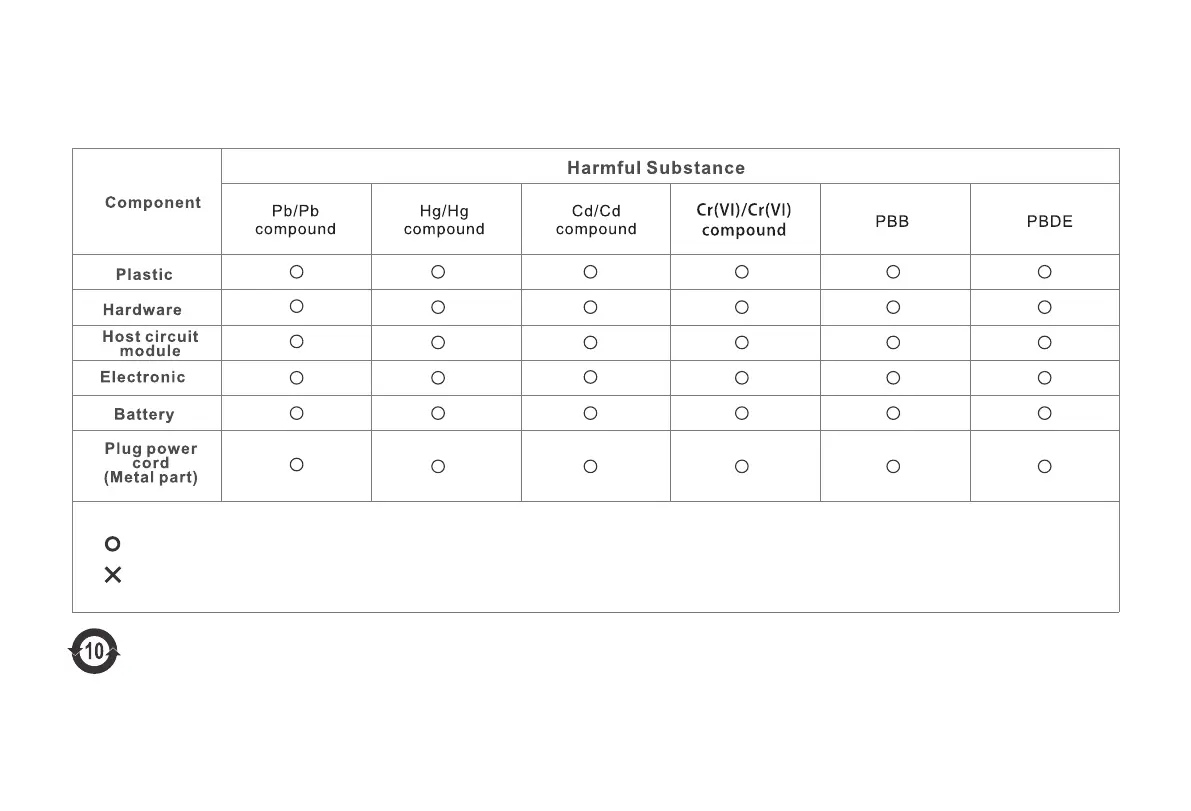Image resolution: width=1191 pixels, height=811 pixels.
Task: Select the Harmful Substance header
Action: tap(656, 168)
